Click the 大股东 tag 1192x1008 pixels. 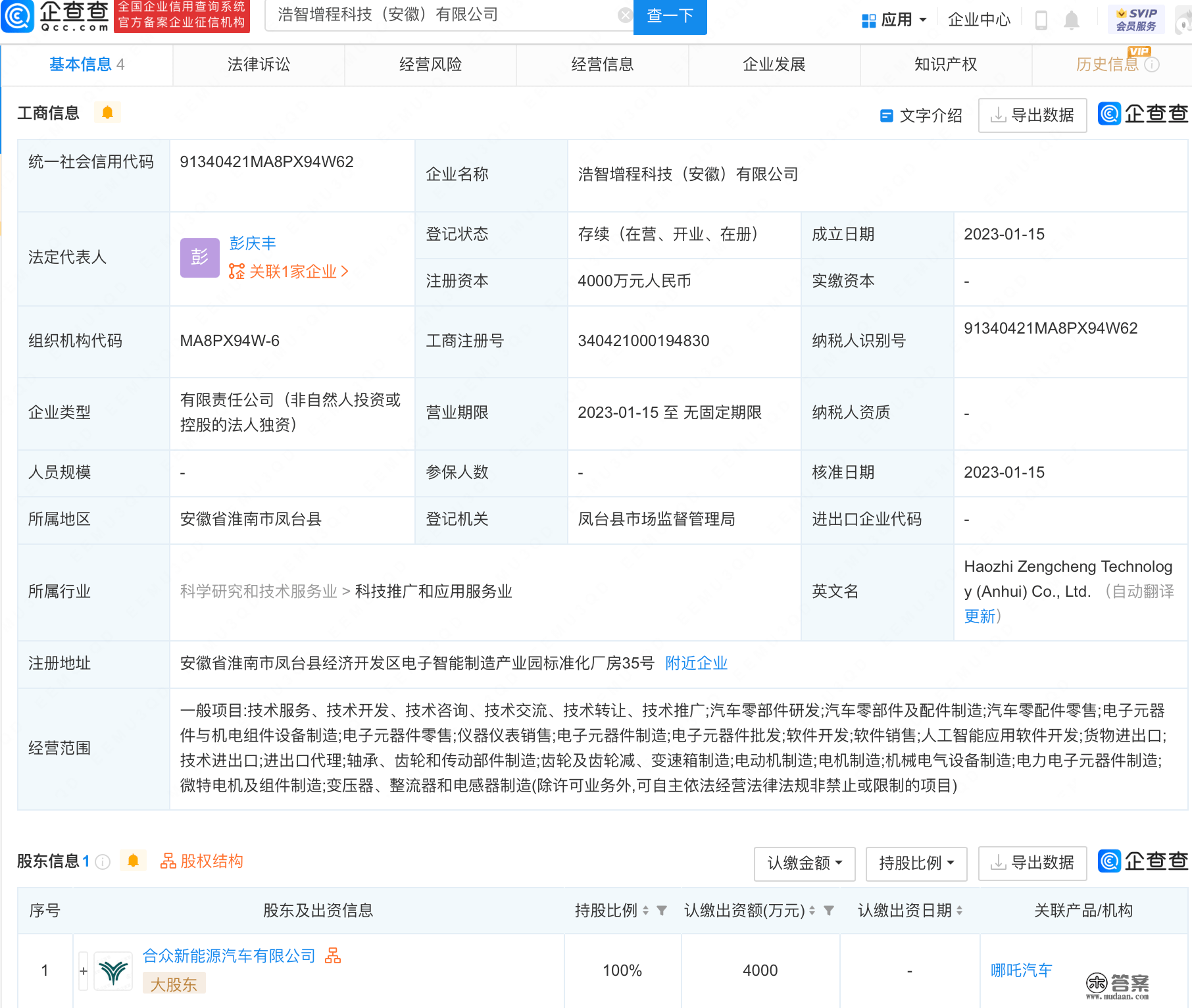[x=174, y=984]
